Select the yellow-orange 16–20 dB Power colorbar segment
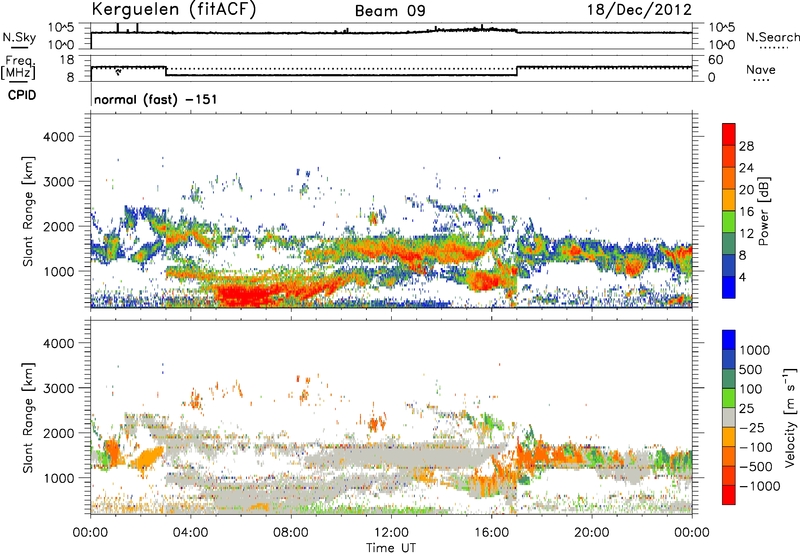 [x=729, y=200]
